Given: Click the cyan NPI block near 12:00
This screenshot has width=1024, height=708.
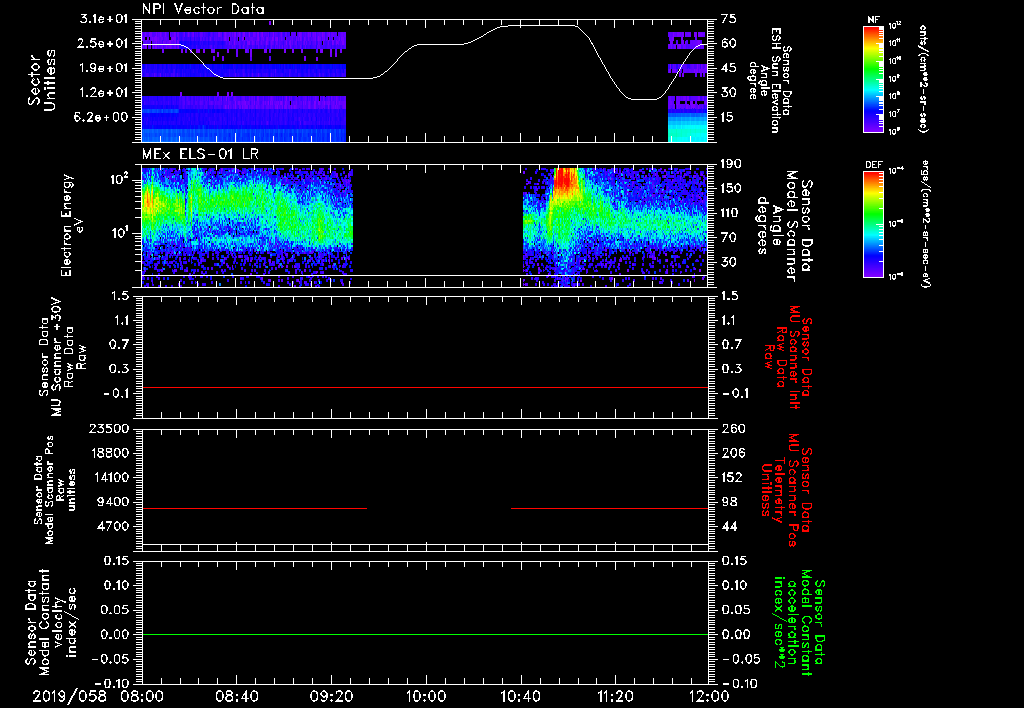Looking at the screenshot, I should pyautogui.click(x=687, y=127).
